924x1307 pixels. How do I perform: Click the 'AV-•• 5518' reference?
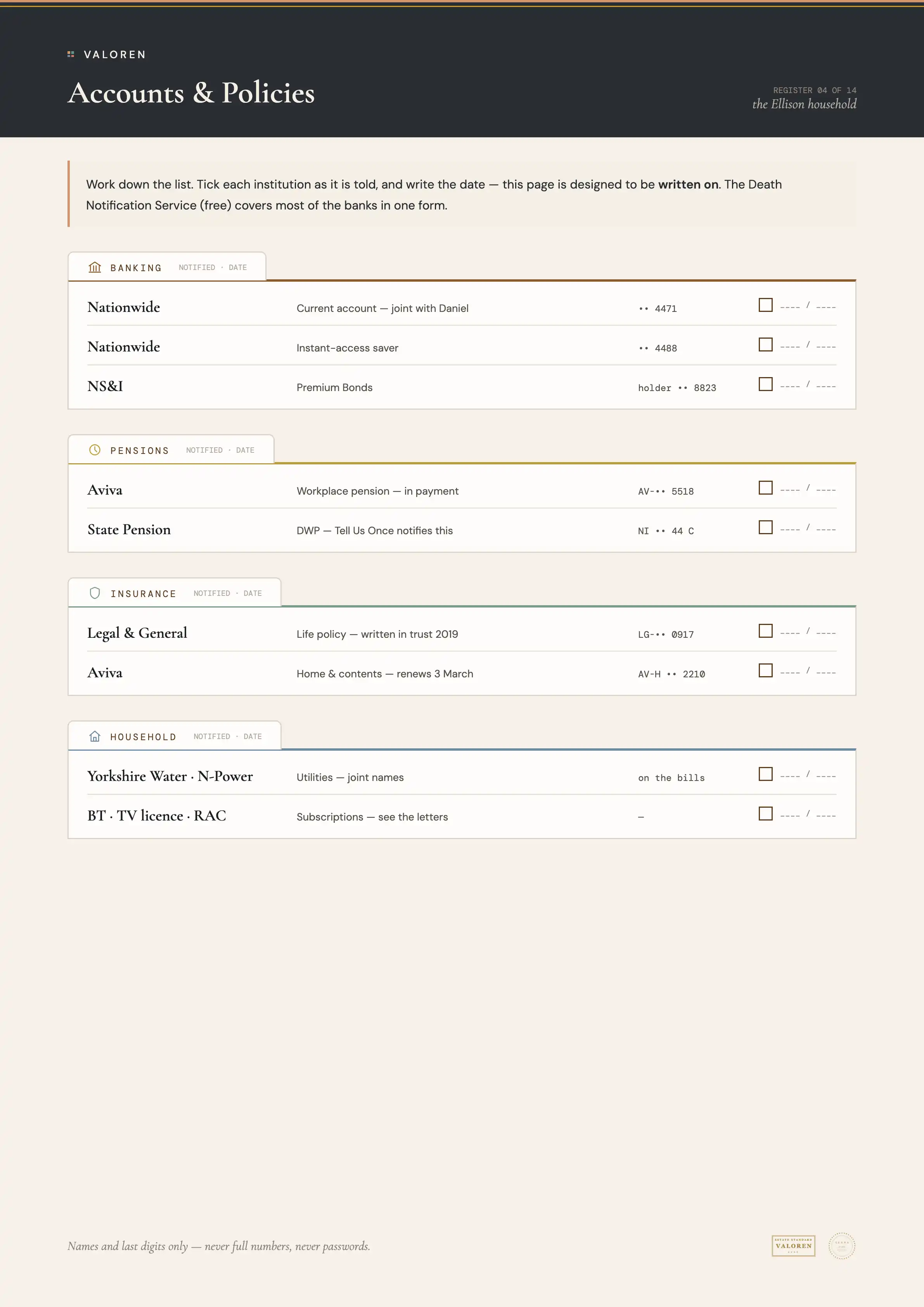(x=666, y=491)
